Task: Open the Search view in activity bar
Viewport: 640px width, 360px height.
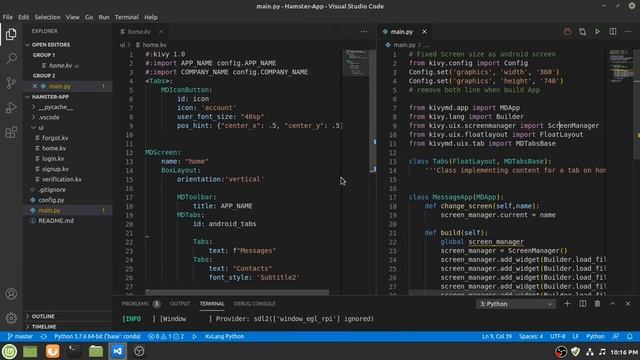Action: 11,58
